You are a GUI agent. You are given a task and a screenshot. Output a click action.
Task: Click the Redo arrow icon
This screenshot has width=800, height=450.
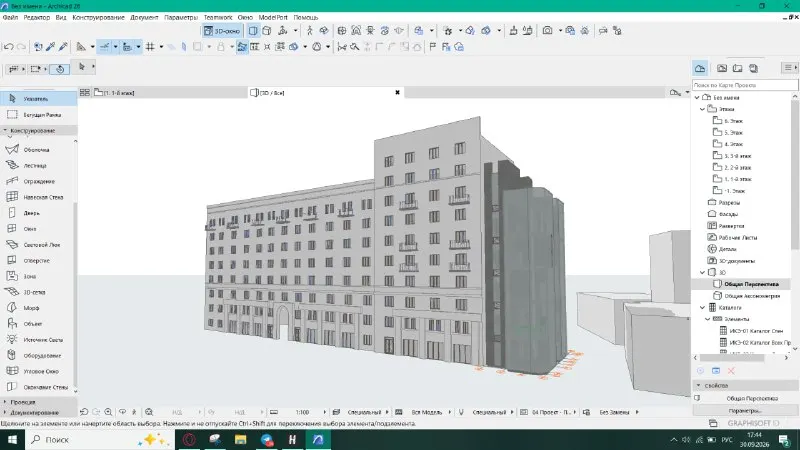coord(21,47)
